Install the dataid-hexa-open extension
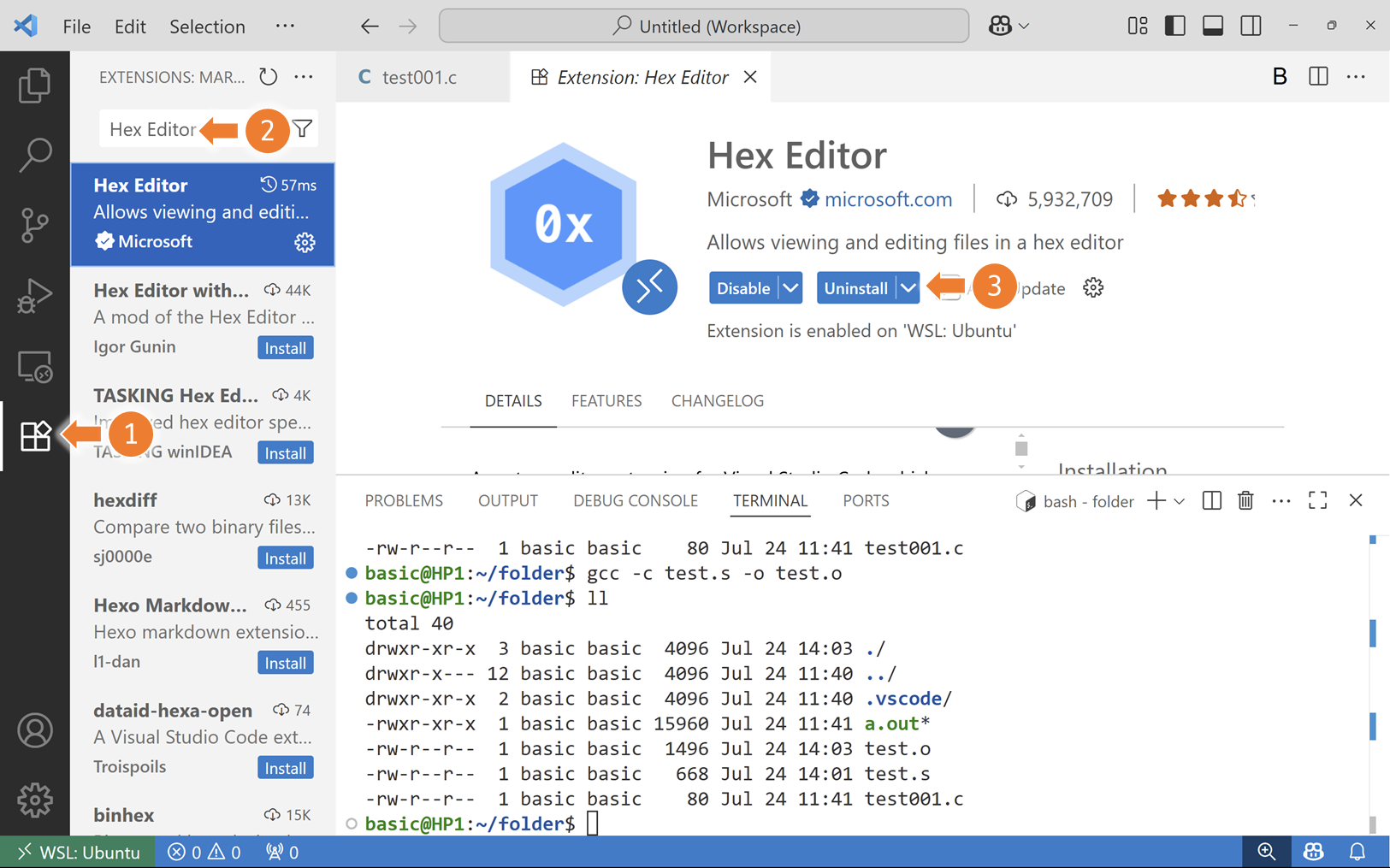The image size is (1390, 868). (286, 768)
